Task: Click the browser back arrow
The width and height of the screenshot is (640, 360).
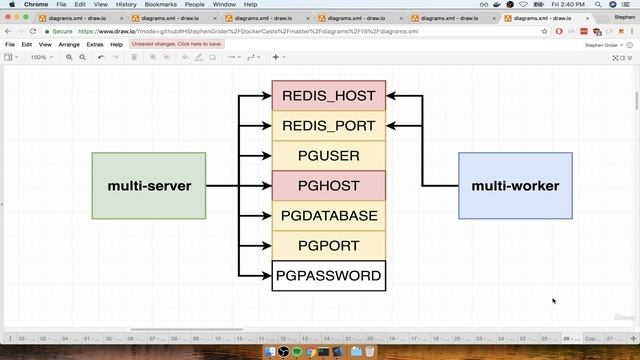Action: coord(8,31)
